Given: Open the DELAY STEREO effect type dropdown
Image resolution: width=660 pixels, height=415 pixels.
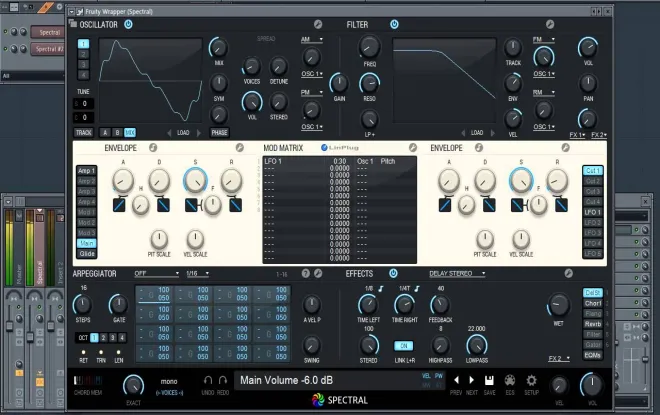Looking at the screenshot, I should (457, 274).
